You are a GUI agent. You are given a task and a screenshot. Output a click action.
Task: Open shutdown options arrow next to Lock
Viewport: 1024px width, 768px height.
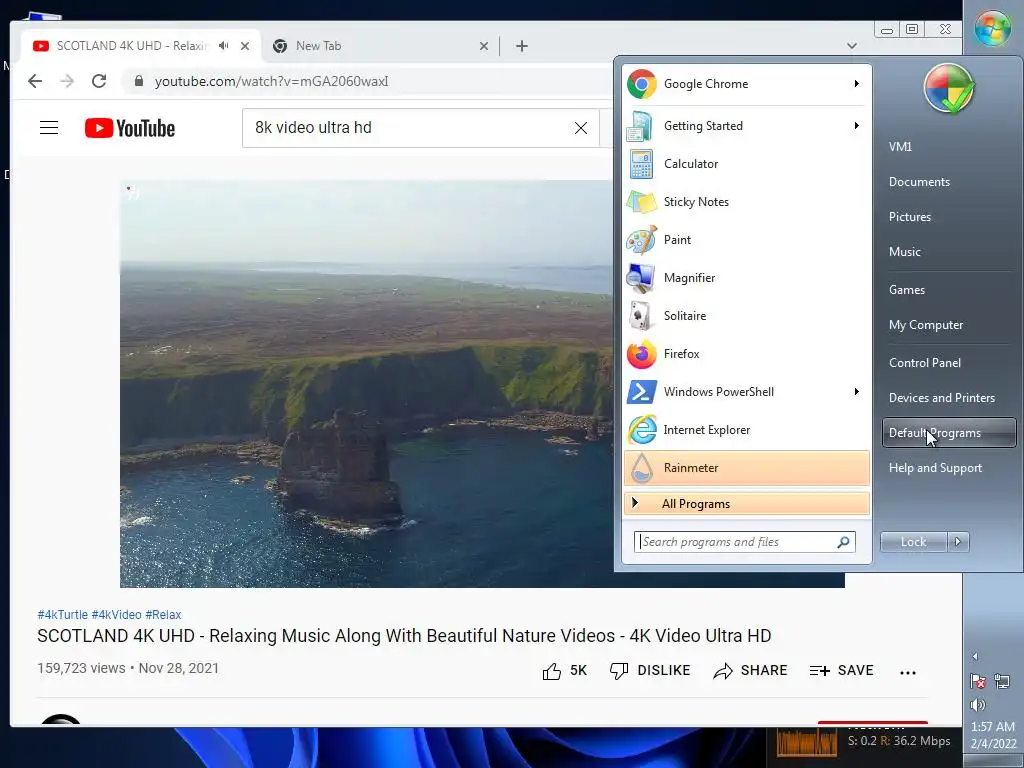[x=958, y=541]
